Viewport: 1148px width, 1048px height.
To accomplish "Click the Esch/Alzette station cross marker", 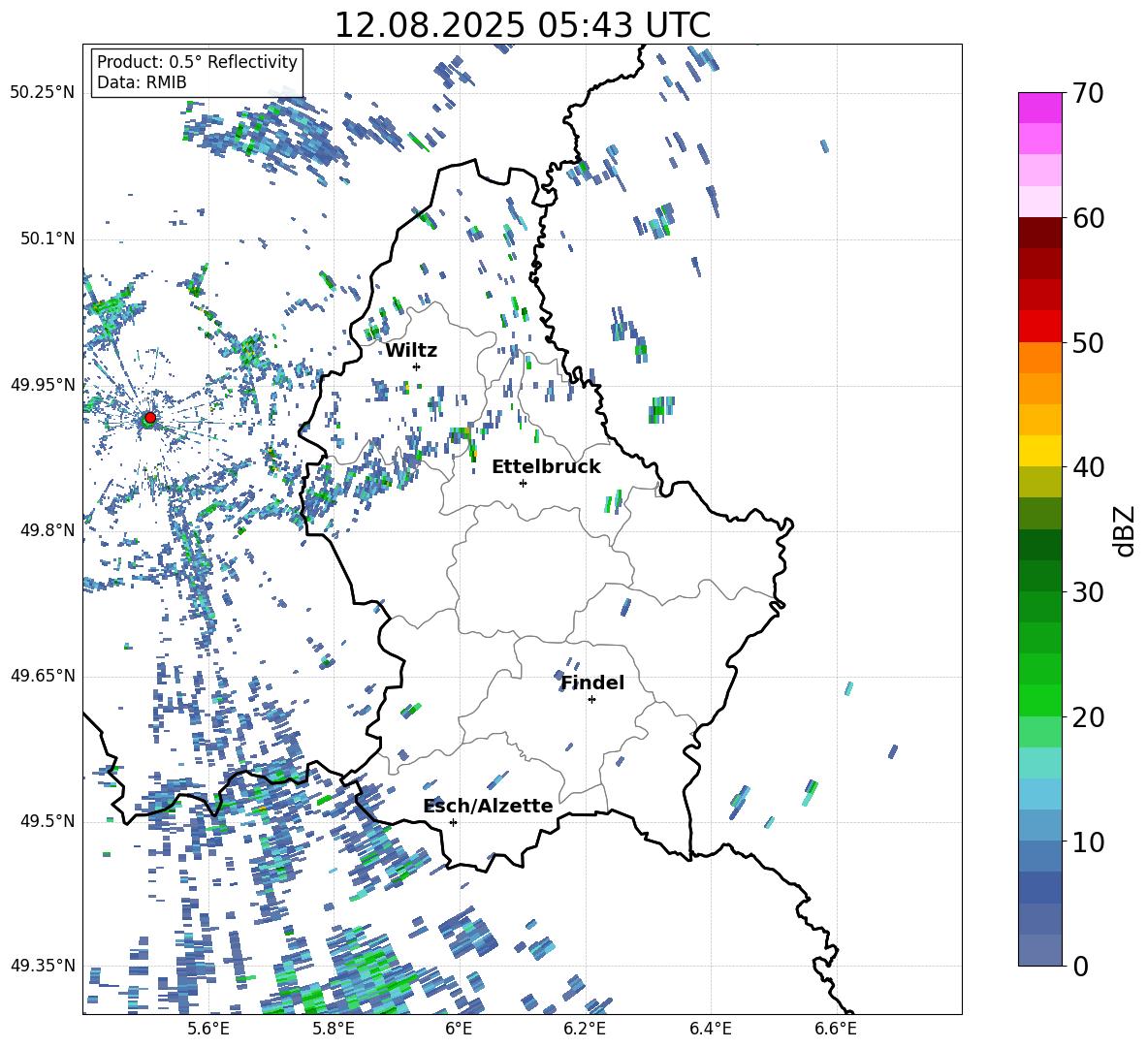I will (453, 822).
